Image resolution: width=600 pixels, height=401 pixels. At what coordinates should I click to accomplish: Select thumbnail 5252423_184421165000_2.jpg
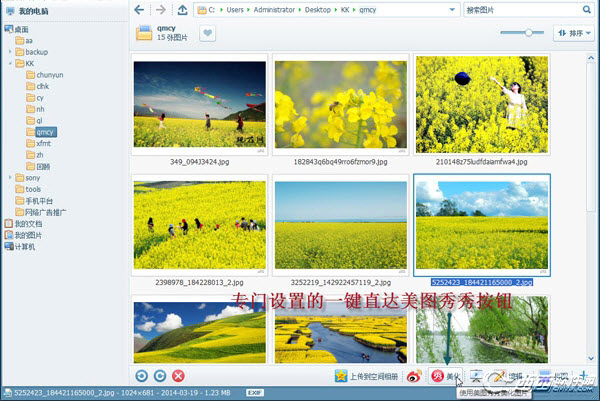point(482,225)
